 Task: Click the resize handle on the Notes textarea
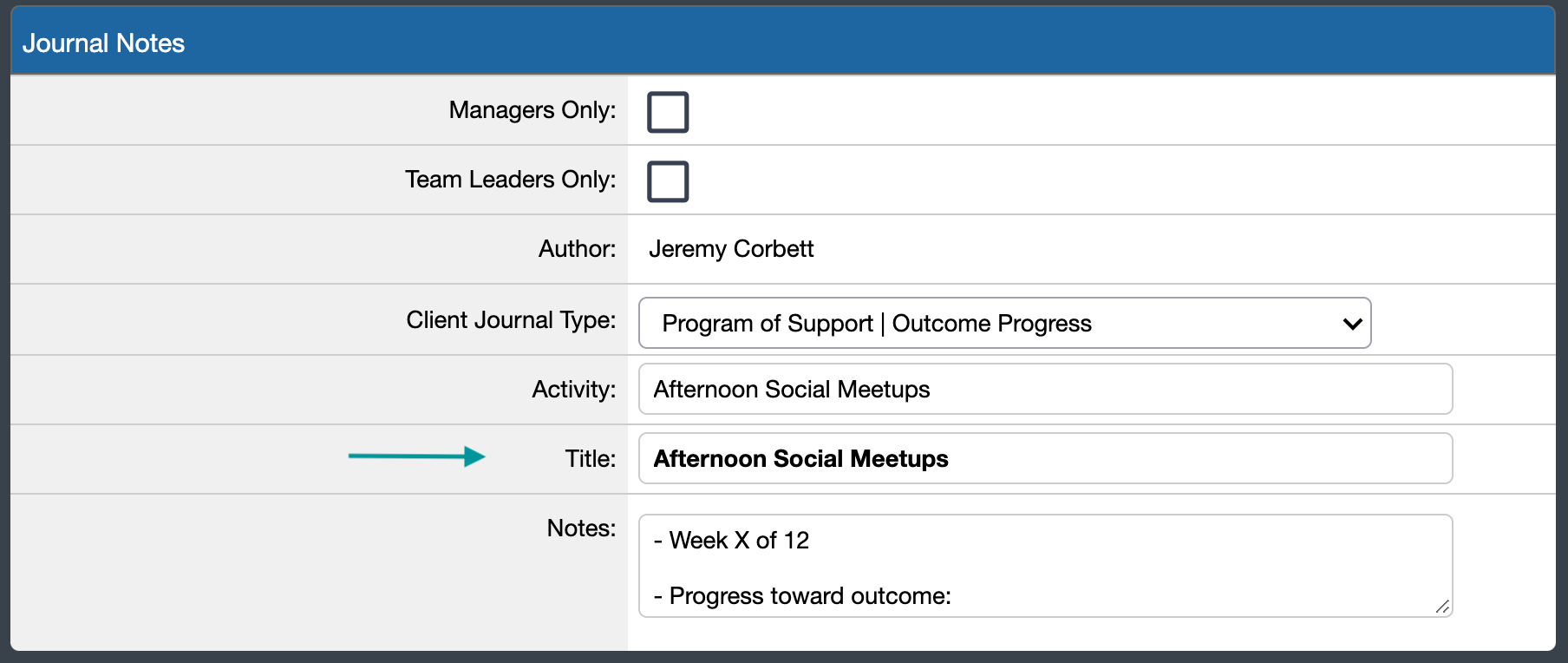1442,607
